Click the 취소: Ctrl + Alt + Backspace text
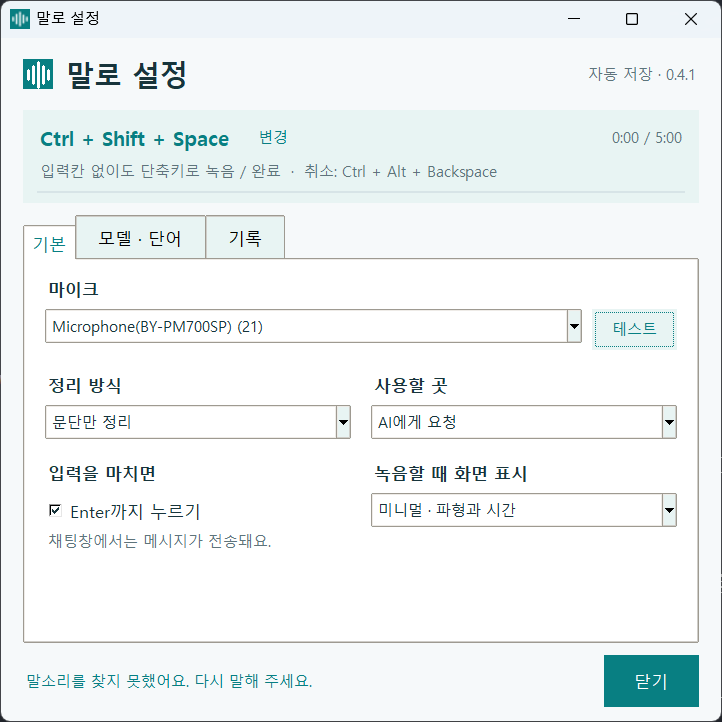The height and width of the screenshot is (722, 722). [400, 171]
